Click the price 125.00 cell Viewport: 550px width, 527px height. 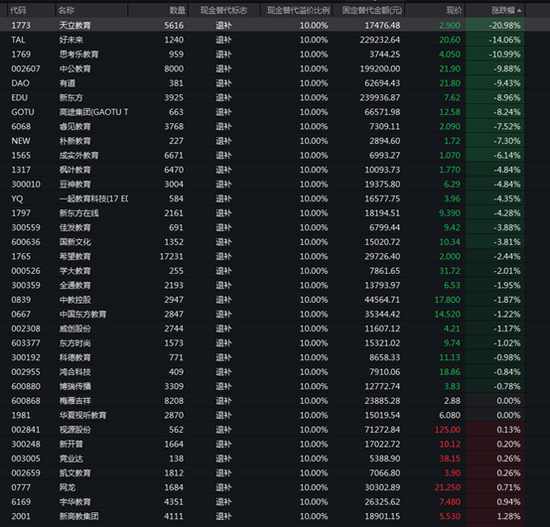448,429
